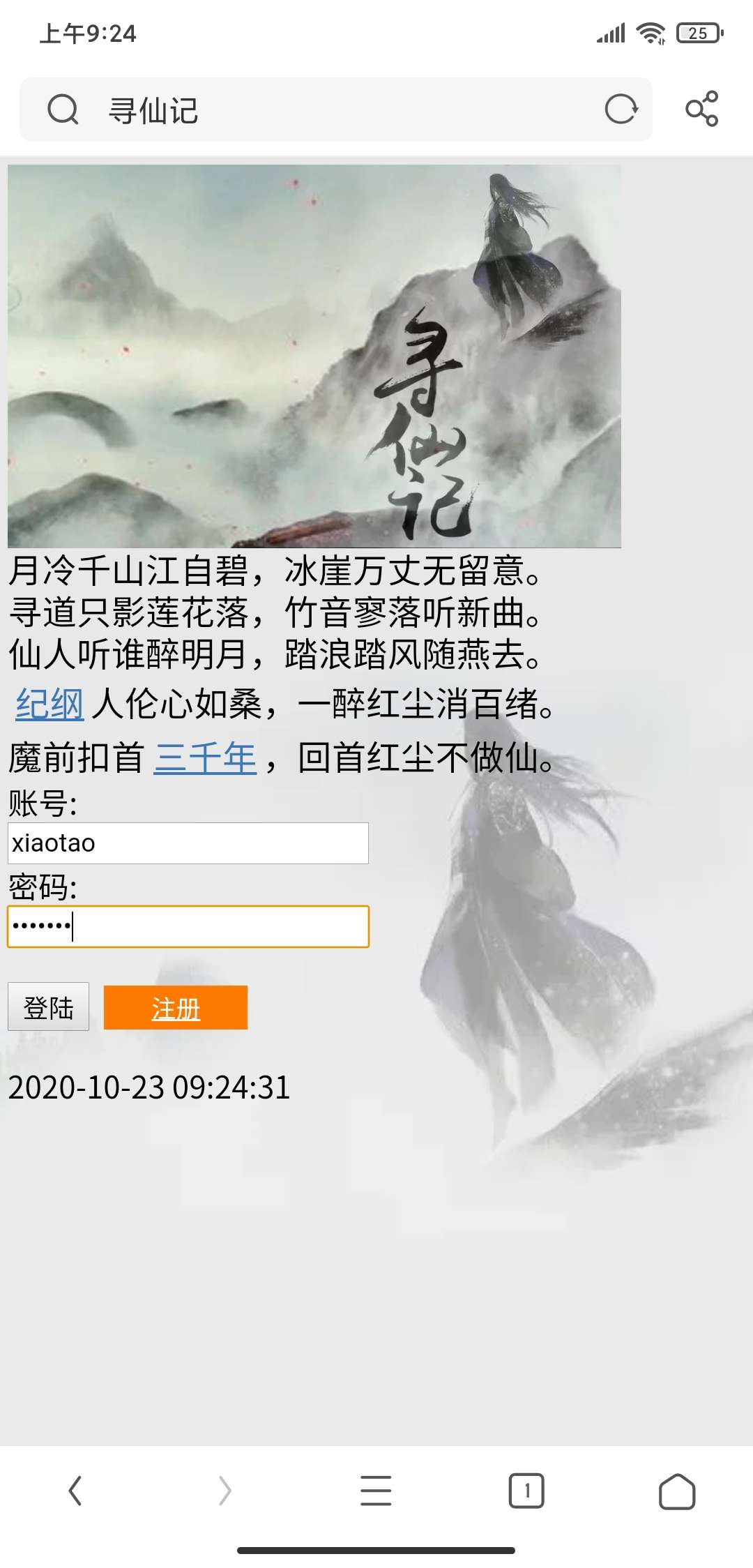The image size is (753, 1568).
Task: Reload the page with refresh icon
Action: tap(621, 109)
